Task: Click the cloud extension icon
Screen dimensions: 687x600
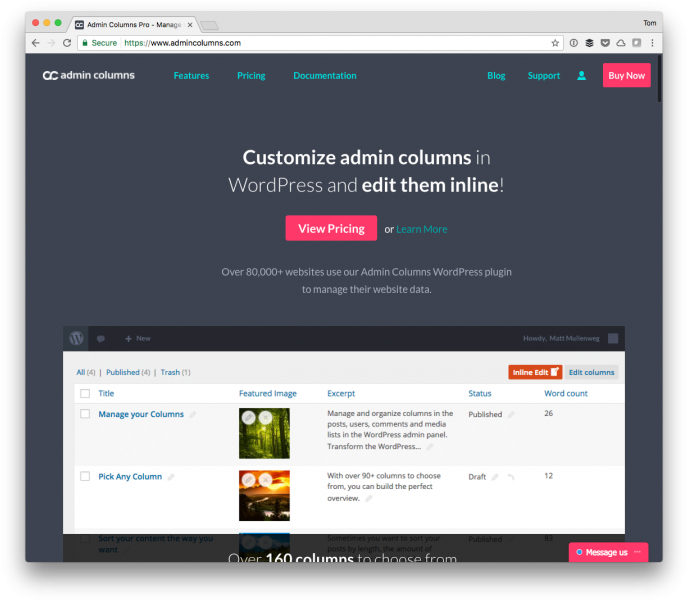Action: tap(621, 43)
